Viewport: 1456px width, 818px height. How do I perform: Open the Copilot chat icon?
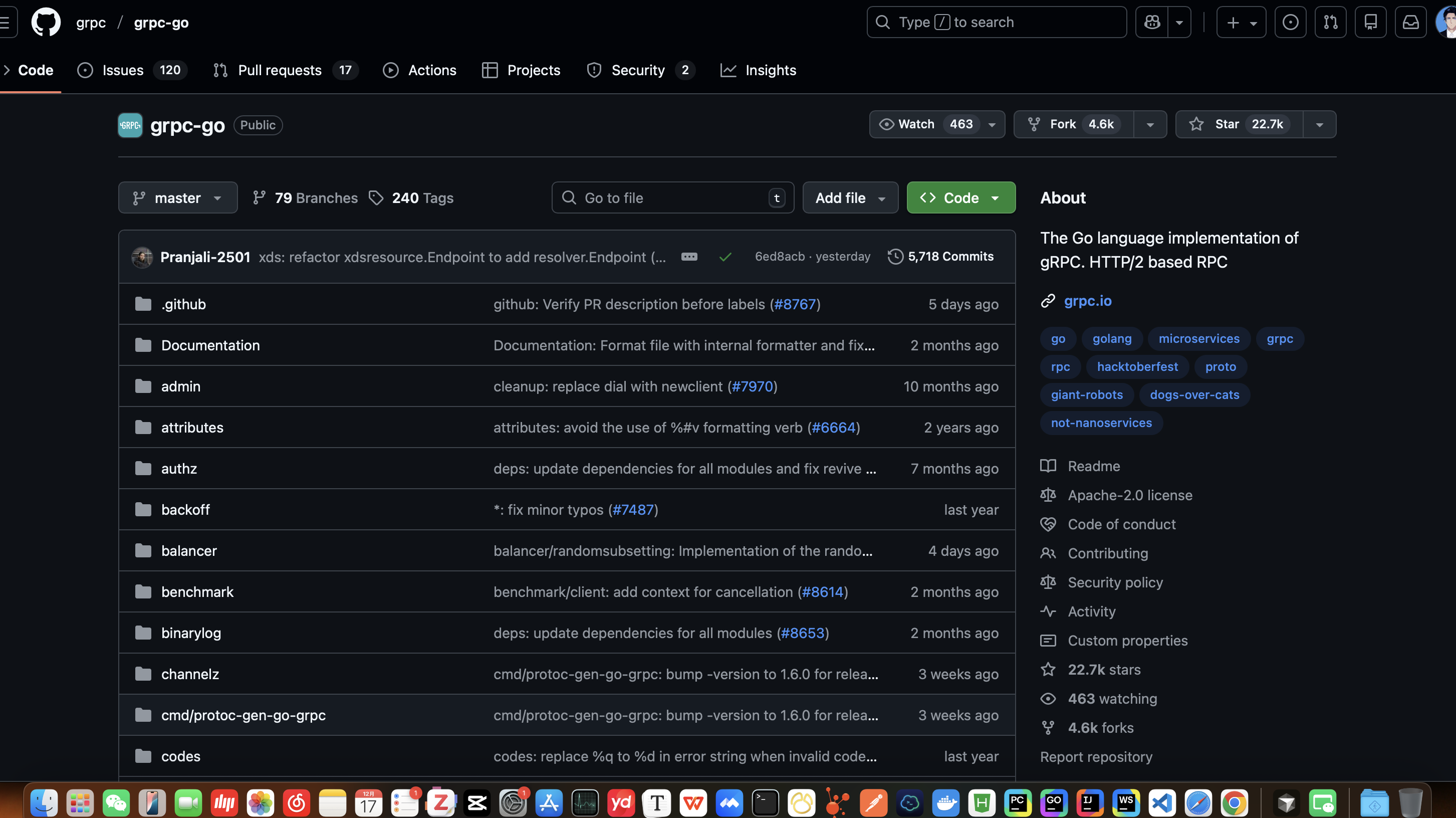point(1152,23)
